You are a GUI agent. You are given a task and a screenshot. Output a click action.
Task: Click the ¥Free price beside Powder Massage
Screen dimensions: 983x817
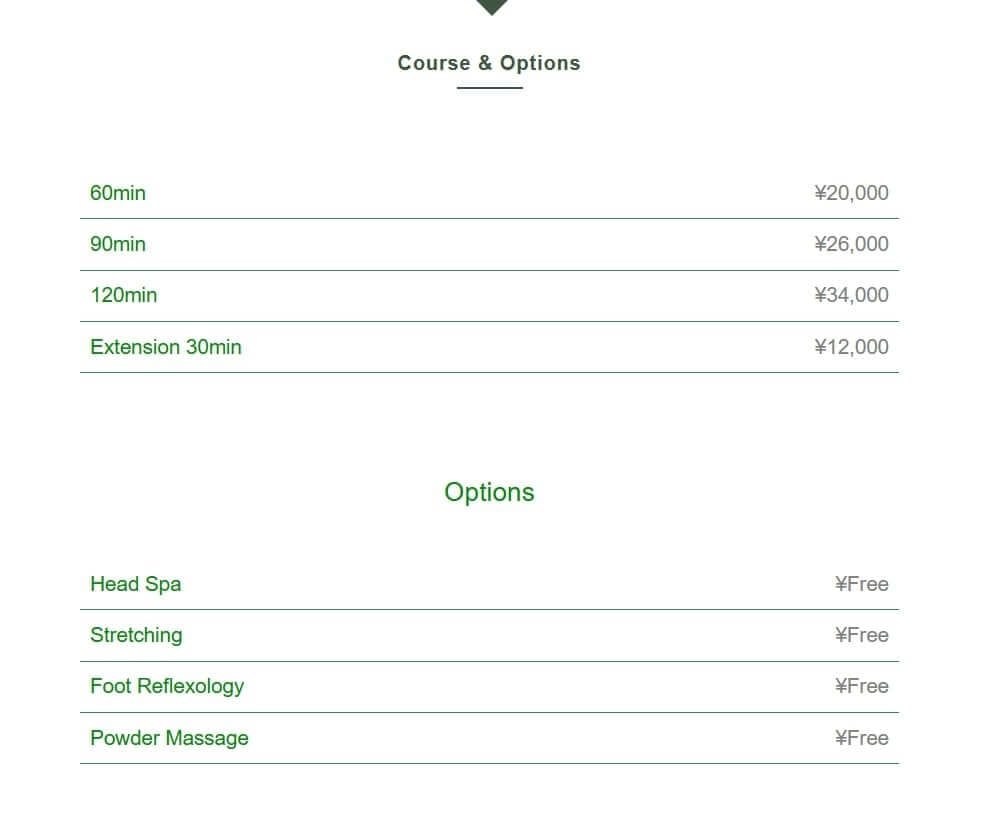click(x=861, y=738)
